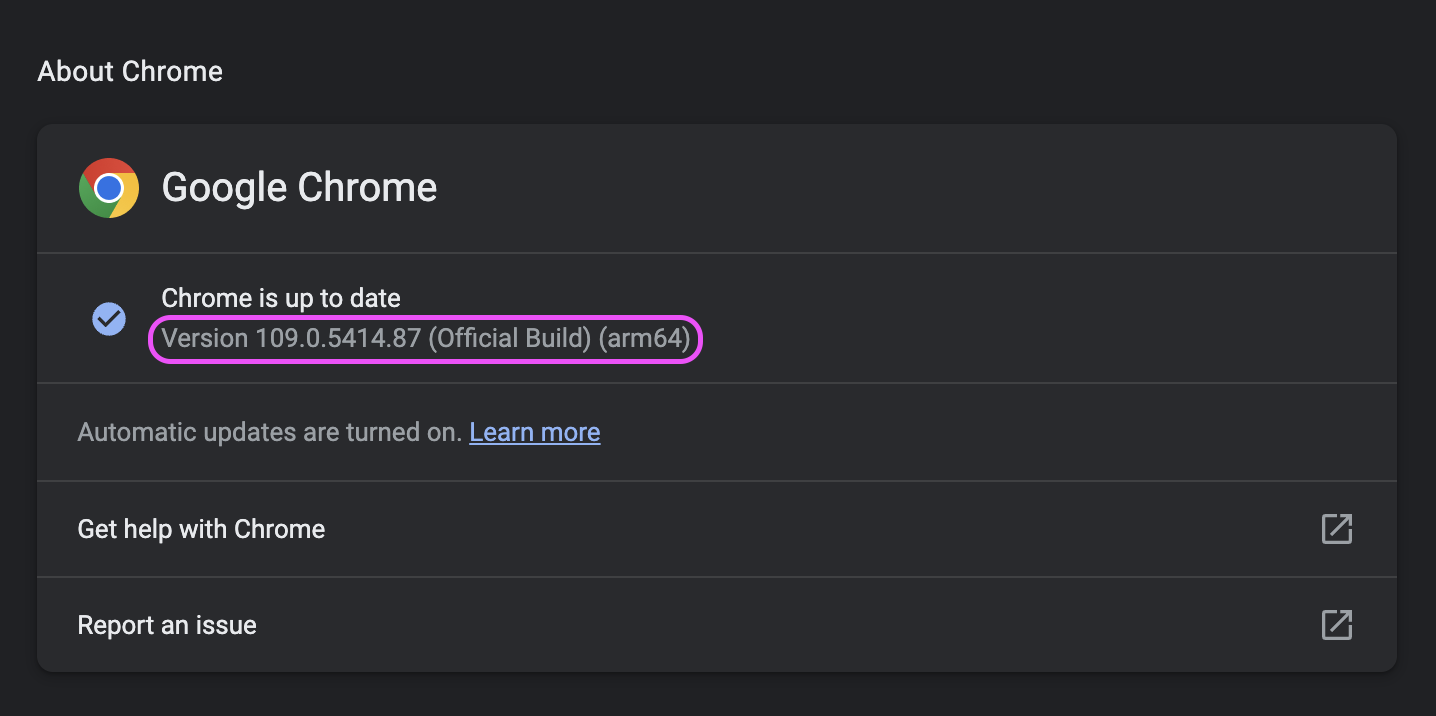
Task: Open the "Get help with Chrome" label
Action: point(201,529)
